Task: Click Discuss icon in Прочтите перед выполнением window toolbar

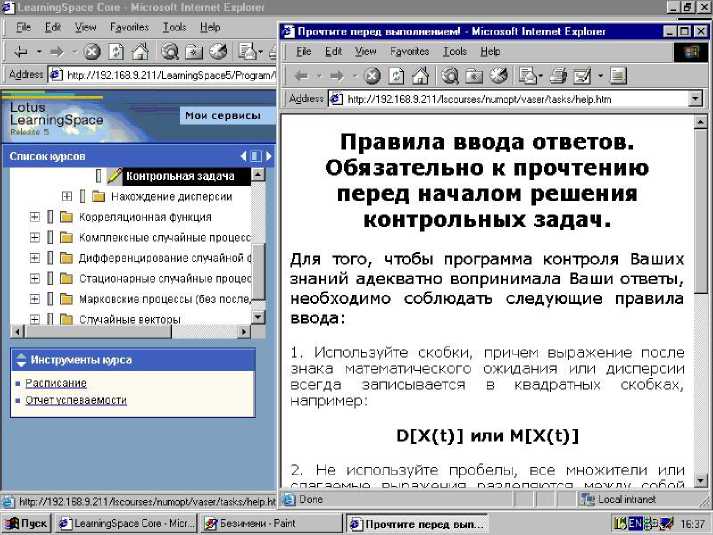Action: coord(618,76)
